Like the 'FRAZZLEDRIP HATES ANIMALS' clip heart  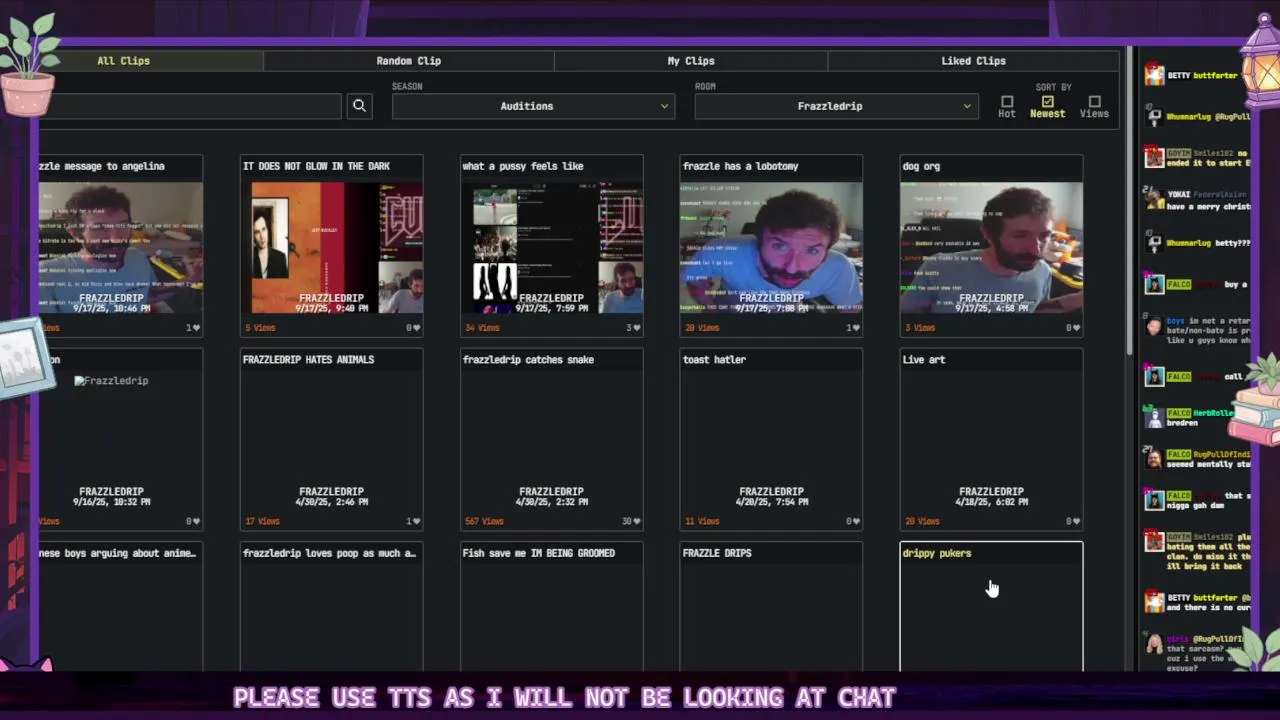pyautogui.click(x=415, y=521)
